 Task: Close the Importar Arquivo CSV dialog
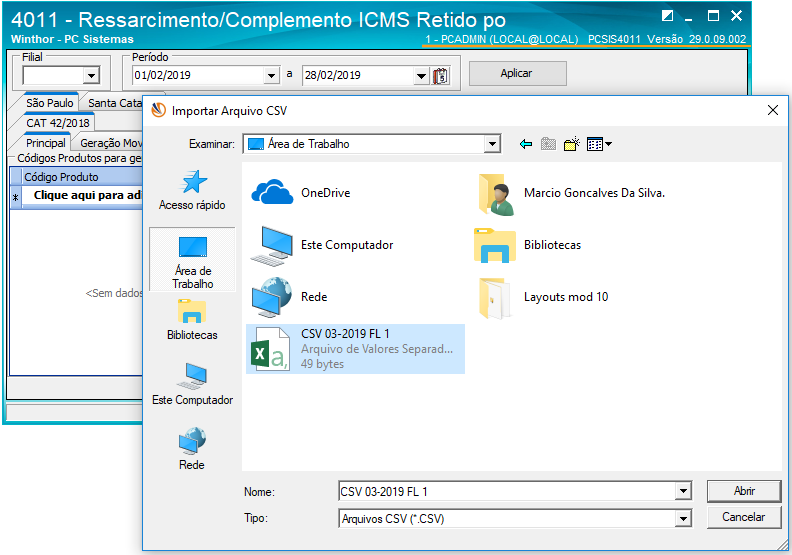pos(772,110)
